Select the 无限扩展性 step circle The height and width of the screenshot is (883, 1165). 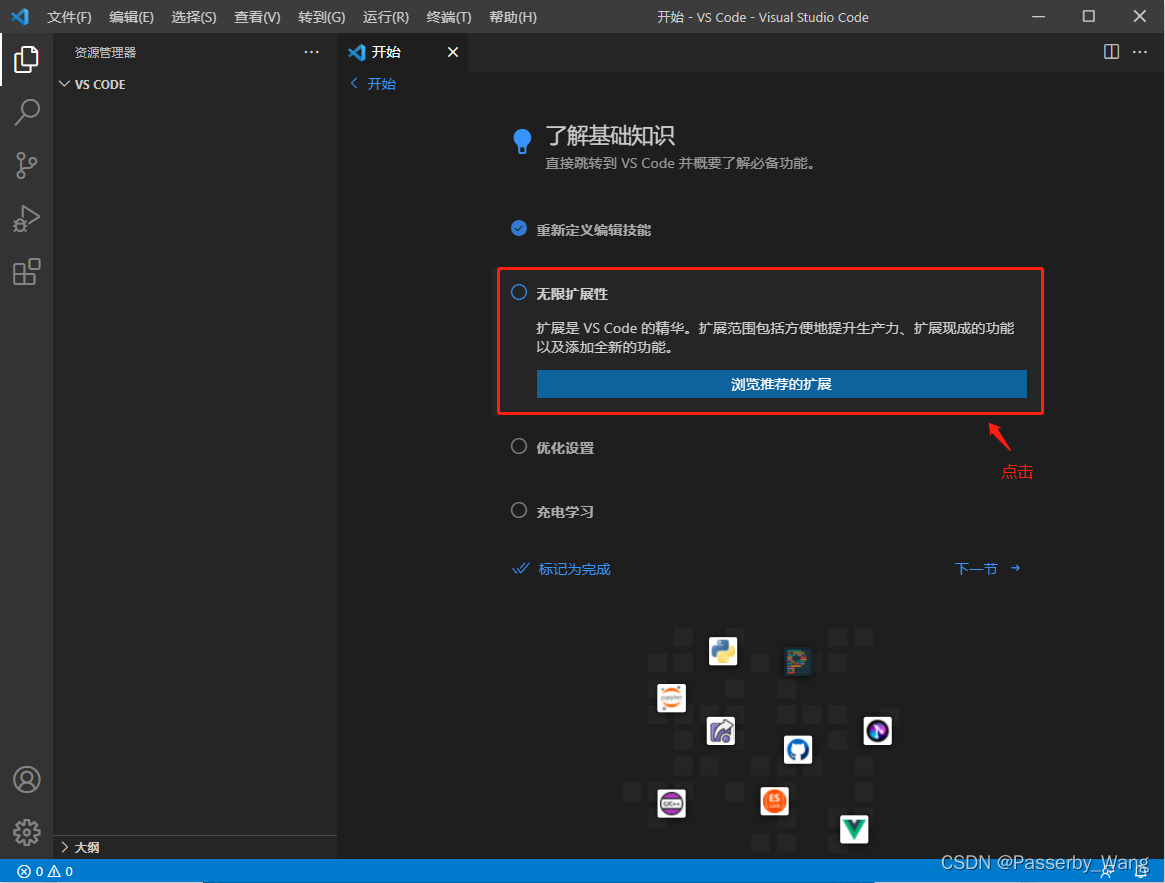(519, 292)
